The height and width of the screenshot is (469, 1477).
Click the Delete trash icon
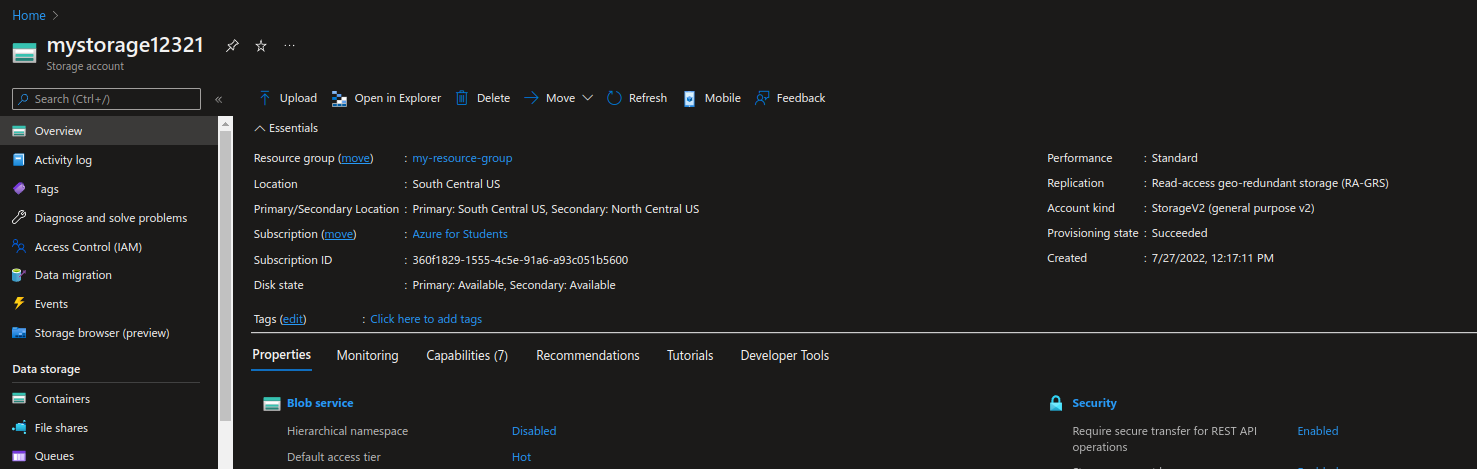462,98
